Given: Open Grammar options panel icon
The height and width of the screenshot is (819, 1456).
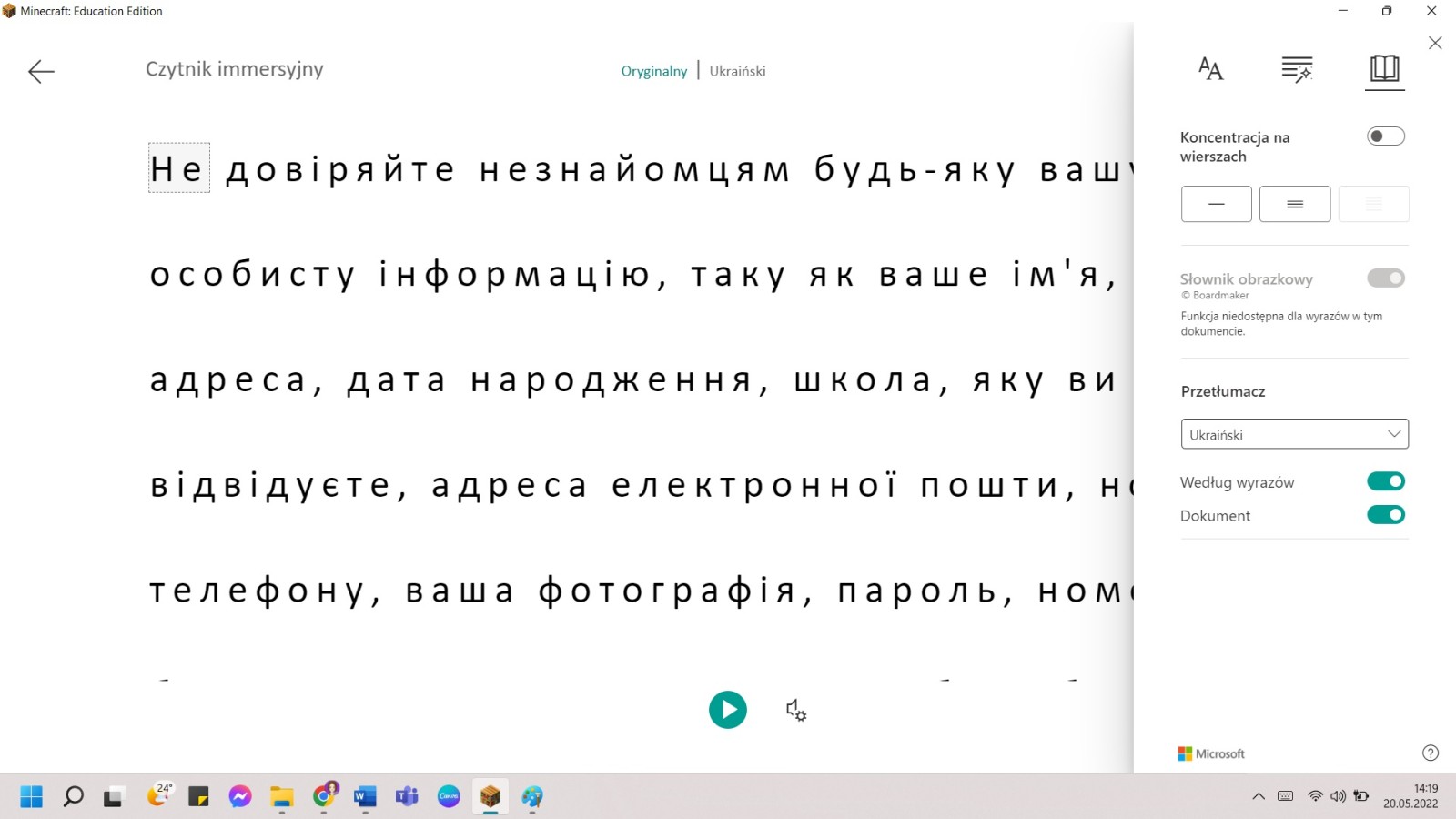Looking at the screenshot, I should (1296, 69).
